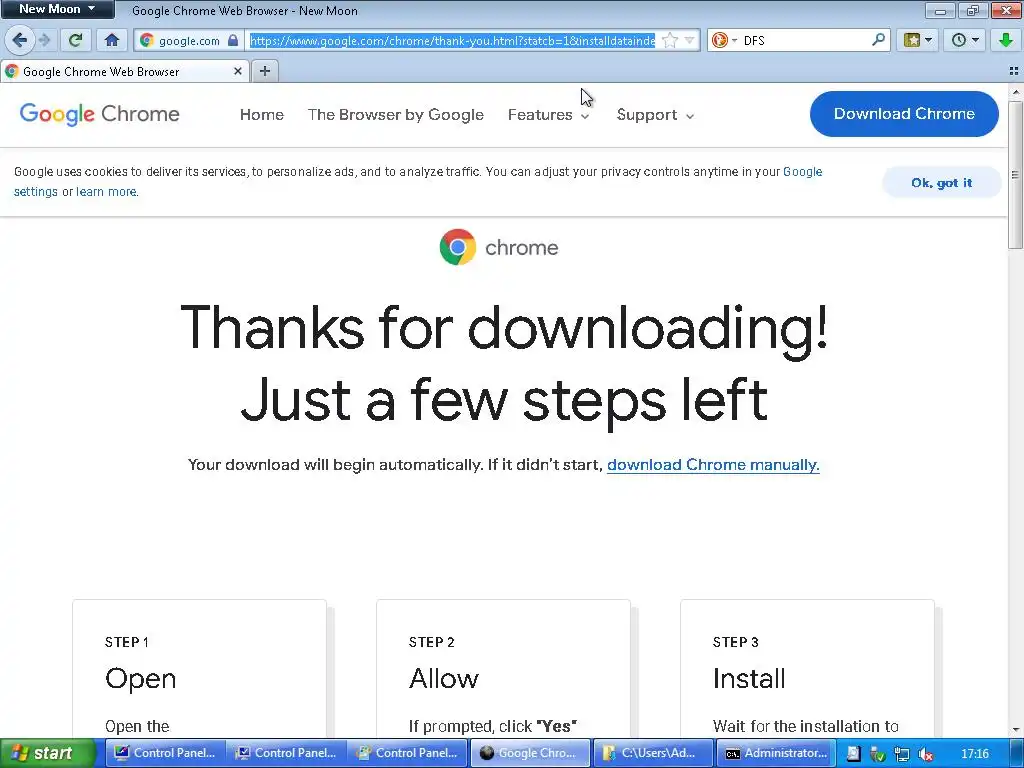Expand the Support menu

click(x=655, y=115)
